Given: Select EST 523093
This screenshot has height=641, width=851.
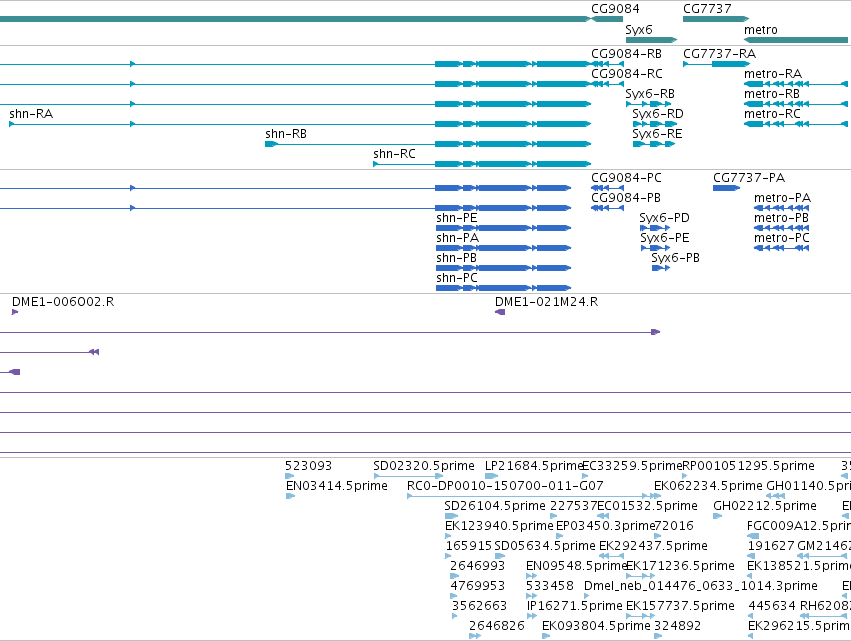Looking at the screenshot, I should click(x=290, y=476).
